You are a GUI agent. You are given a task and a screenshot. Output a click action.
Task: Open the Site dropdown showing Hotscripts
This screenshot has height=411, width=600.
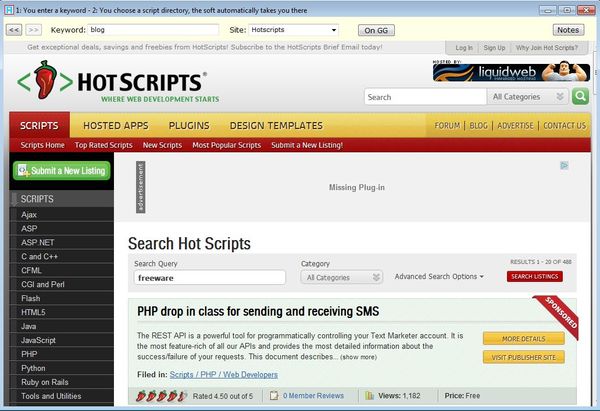(293, 30)
